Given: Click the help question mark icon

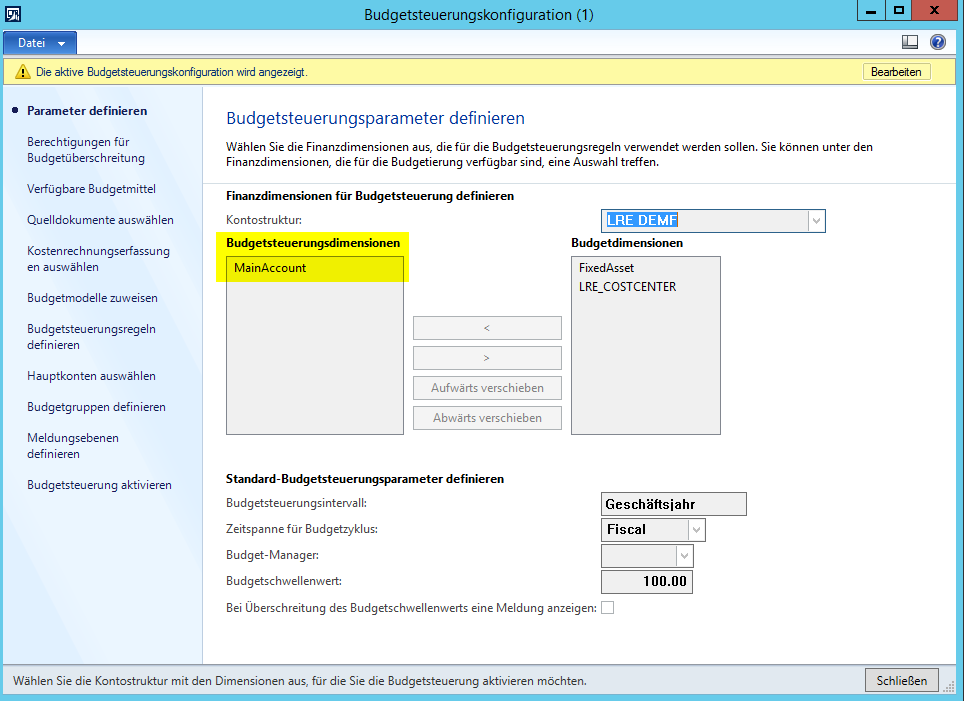Looking at the screenshot, I should [937, 42].
